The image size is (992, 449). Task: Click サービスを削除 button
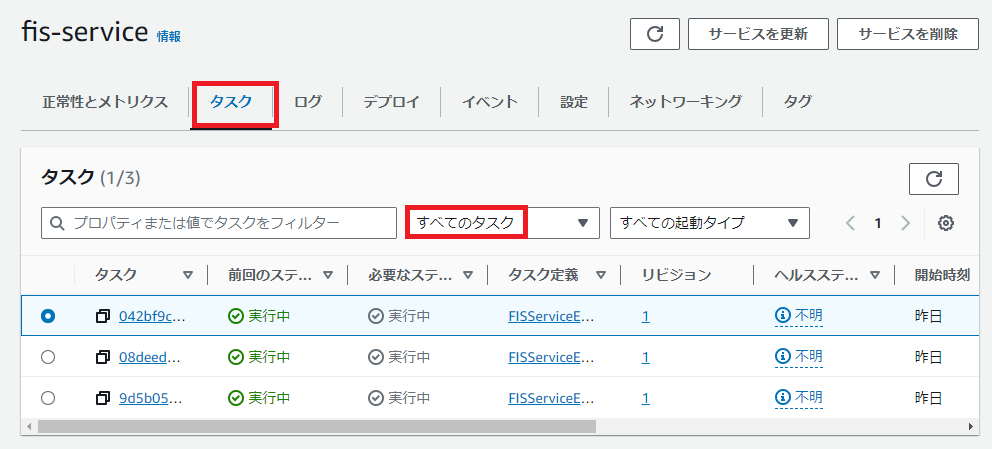click(908, 34)
